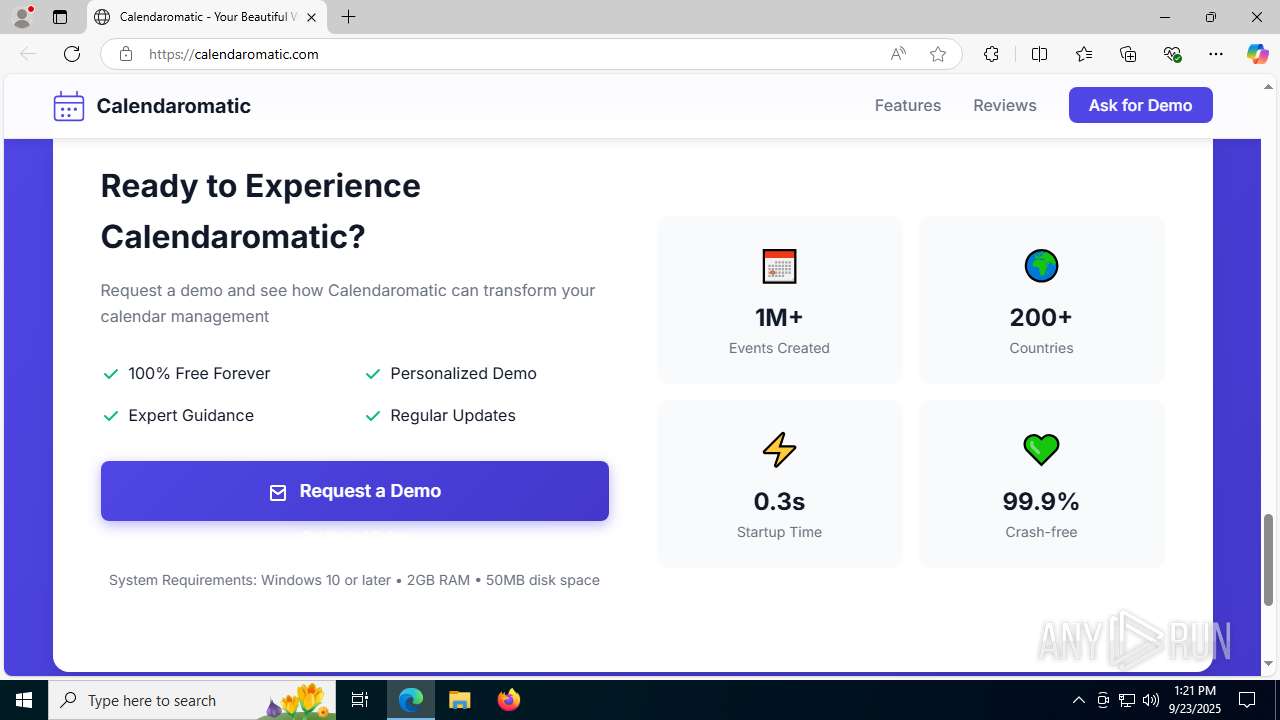
Task: Click the checkmark beside Personalized Demo
Action: coord(373,374)
